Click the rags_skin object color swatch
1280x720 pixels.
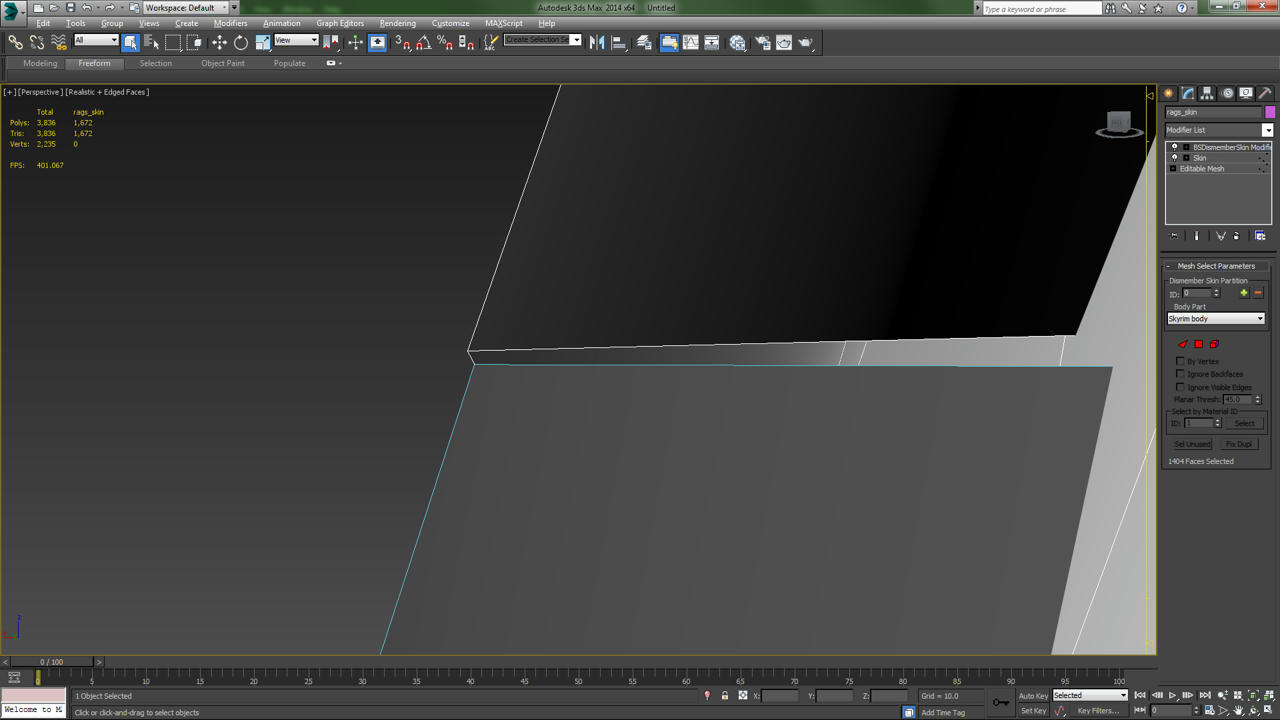[1270, 112]
